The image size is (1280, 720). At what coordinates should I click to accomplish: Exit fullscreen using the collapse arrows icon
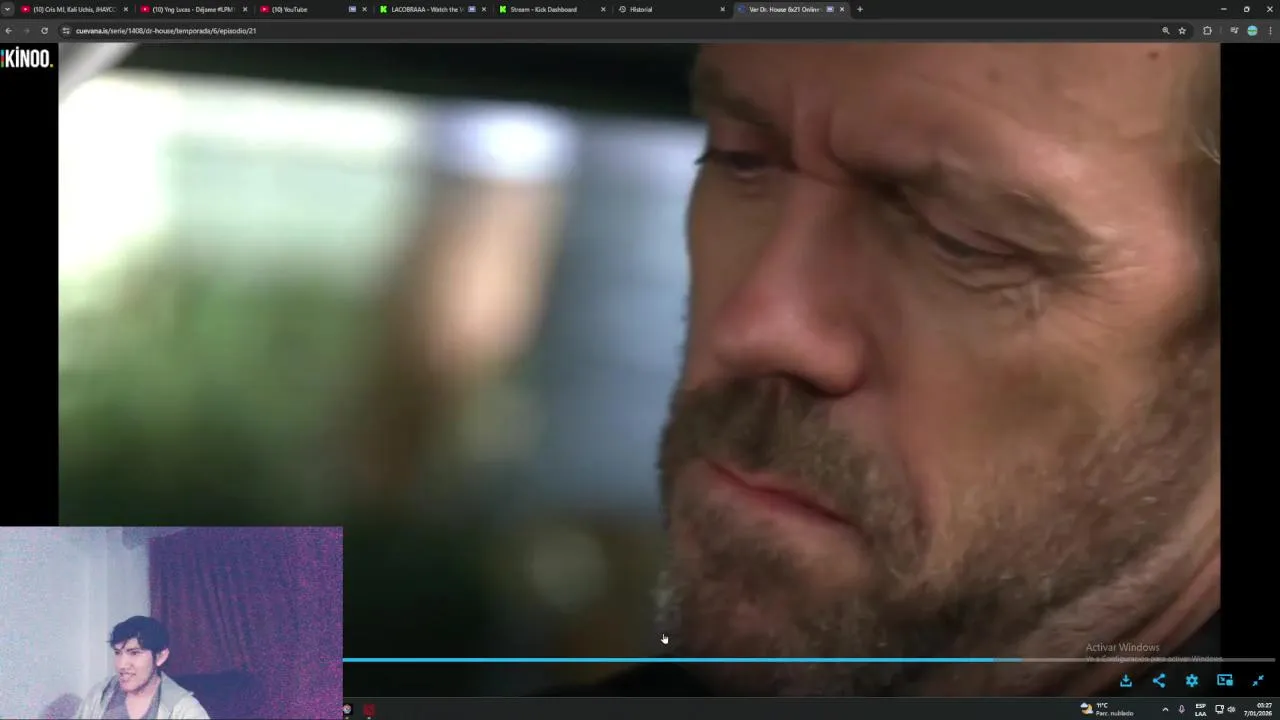(1258, 681)
